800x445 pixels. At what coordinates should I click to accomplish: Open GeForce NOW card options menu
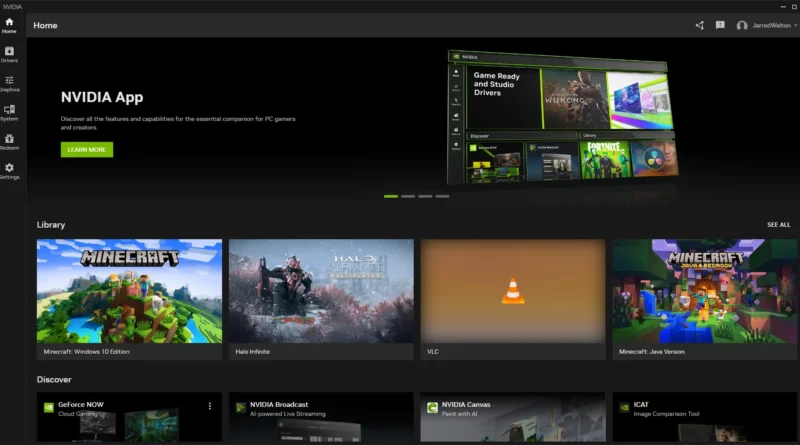coord(210,406)
